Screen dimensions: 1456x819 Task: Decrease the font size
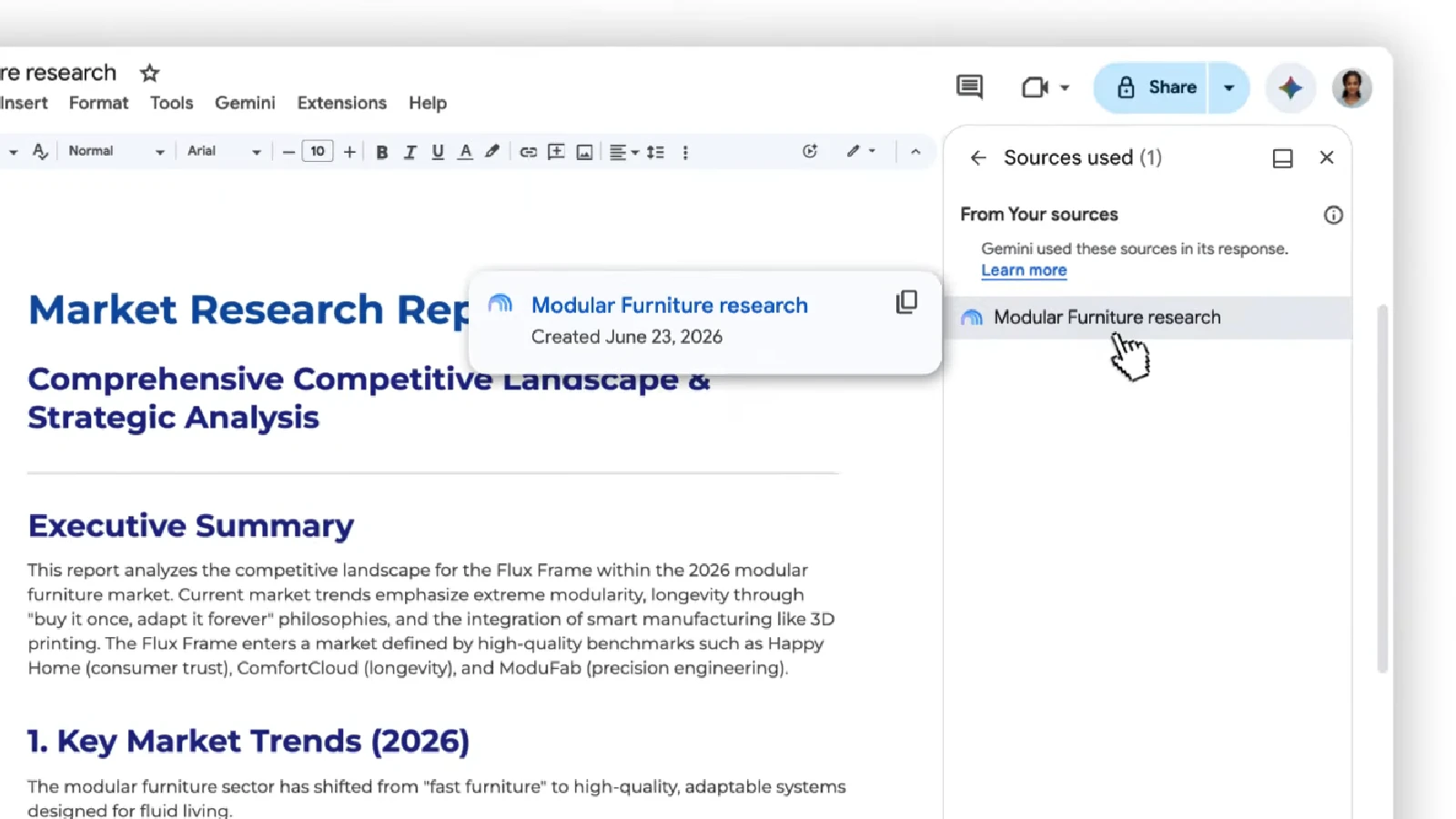(288, 152)
